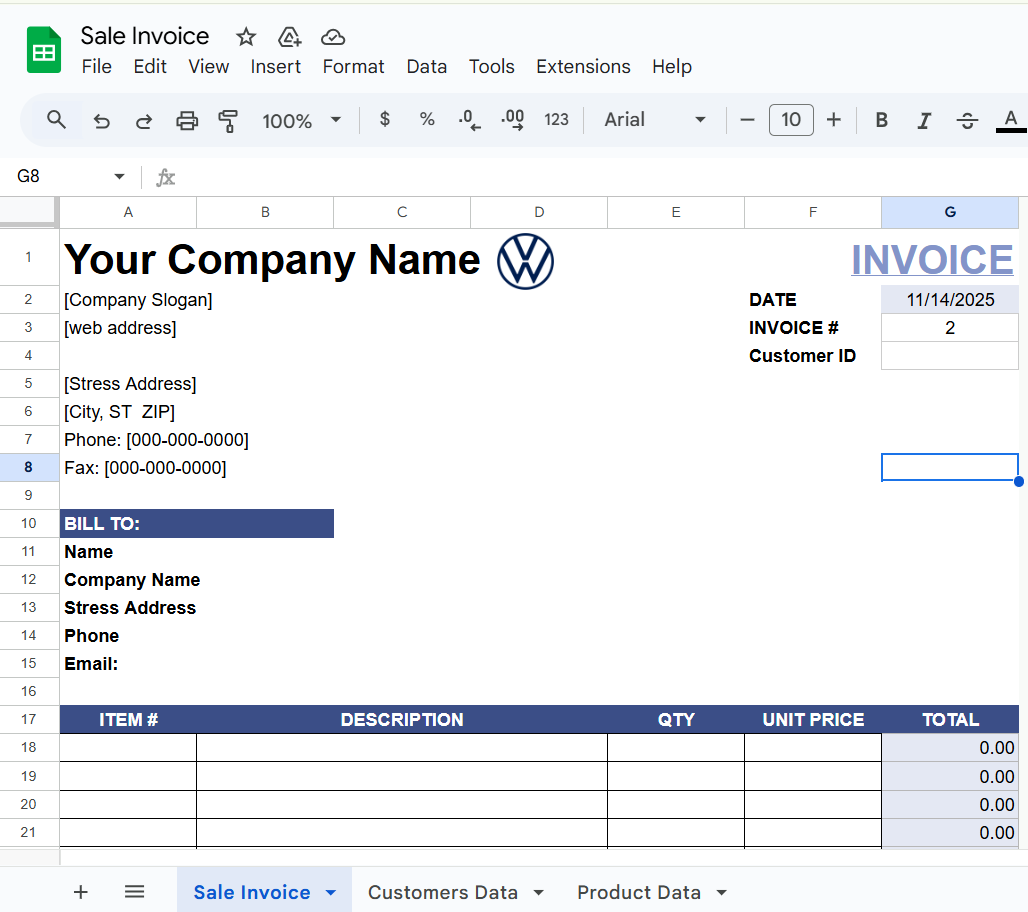Star the Sale Invoice spreadsheet
The height and width of the screenshot is (912, 1028).
(245, 36)
